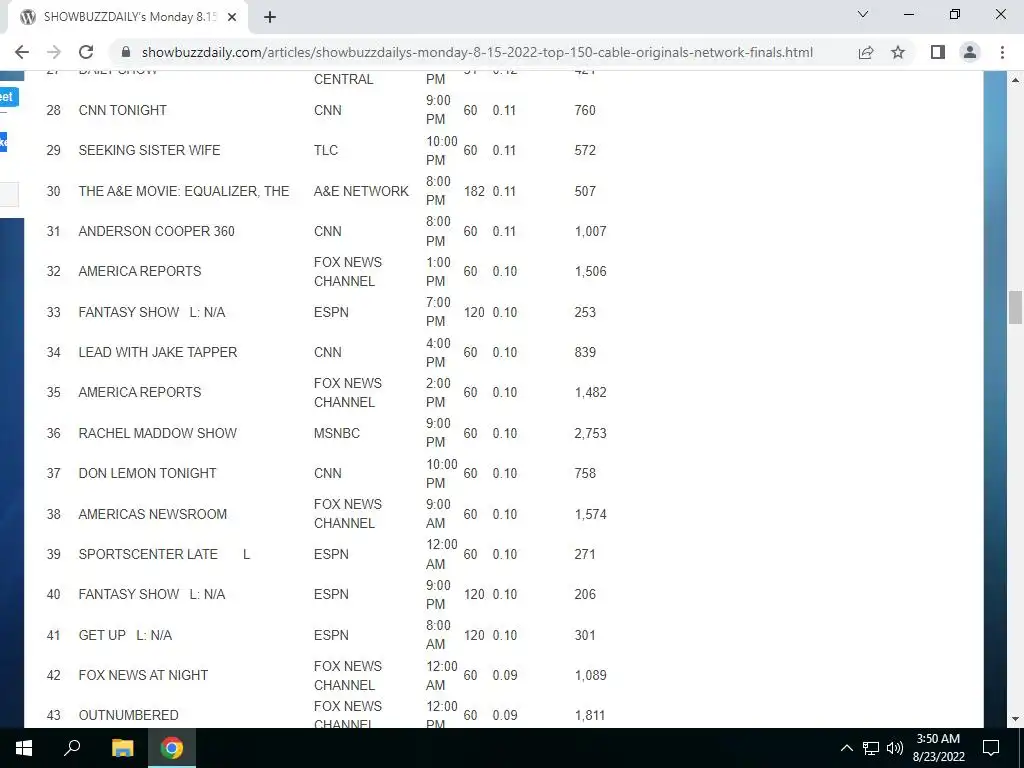Open network status tray icon
This screenshot has width=1024, height=768.
pyautogui.click(x=871, y=748)
